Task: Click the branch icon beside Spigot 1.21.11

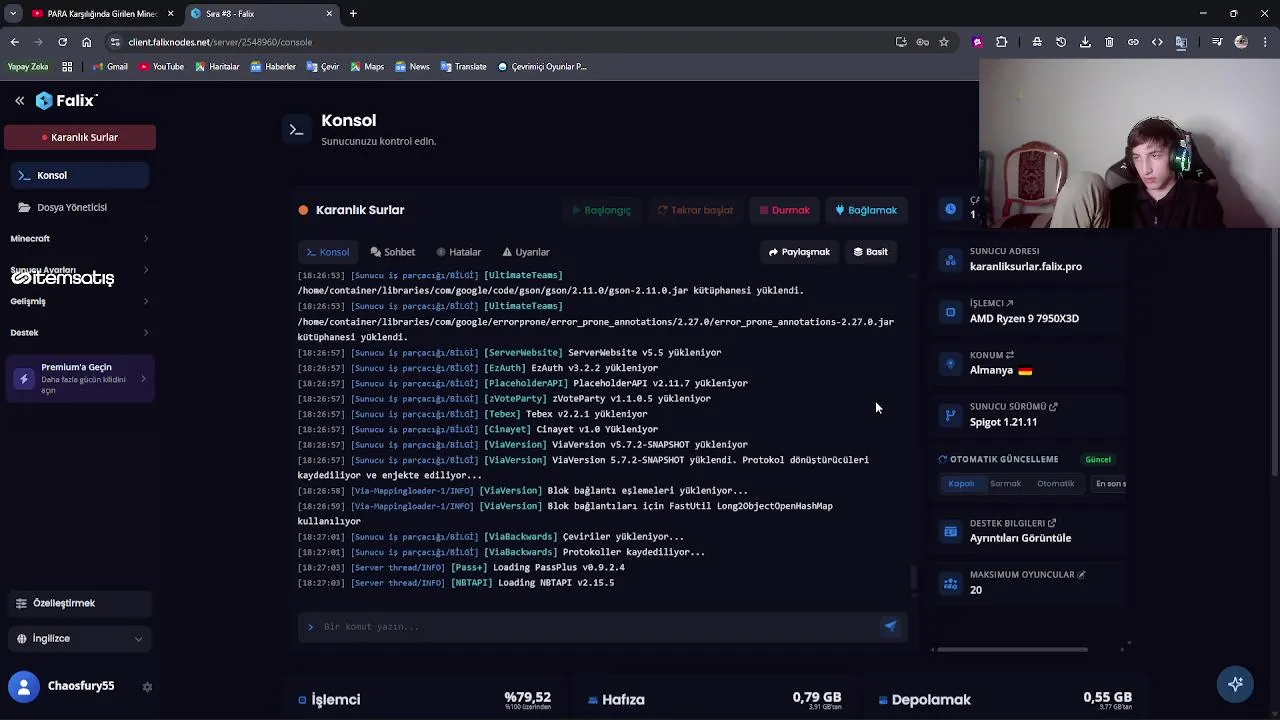Action: [x=950, y=415]
